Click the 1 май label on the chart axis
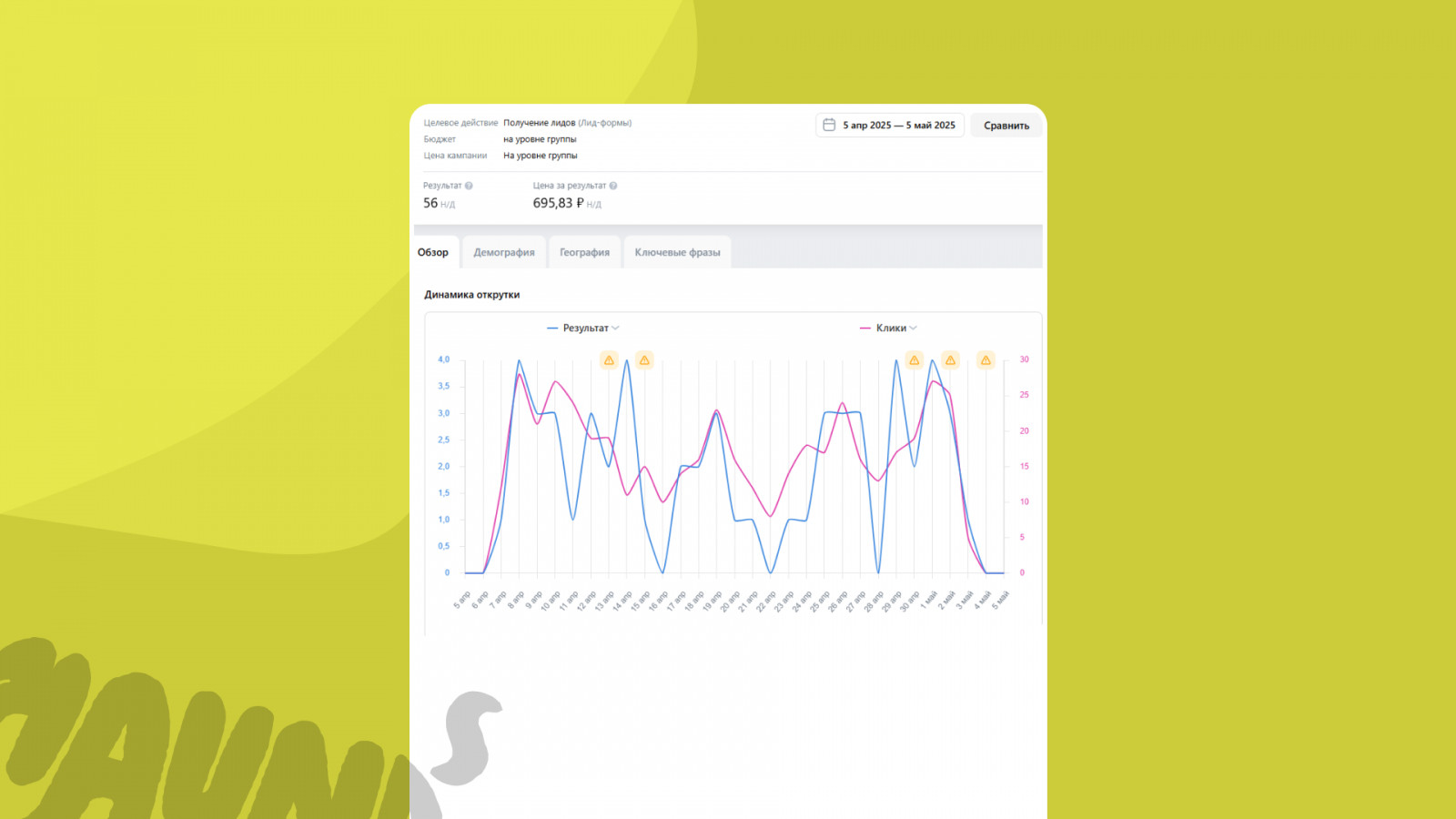 point(928,600)
